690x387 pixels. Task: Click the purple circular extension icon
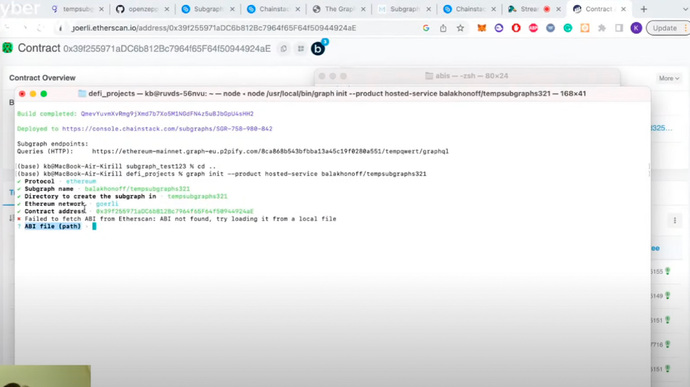[499, 28]
